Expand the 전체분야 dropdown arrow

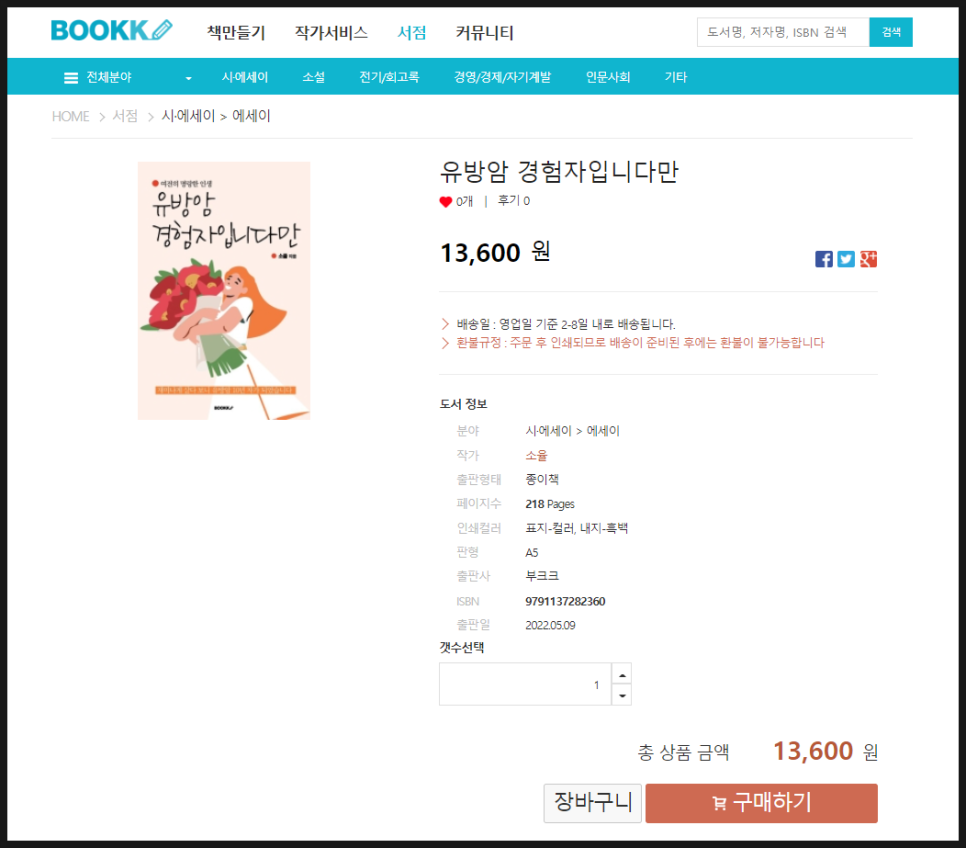coord(189,78)
